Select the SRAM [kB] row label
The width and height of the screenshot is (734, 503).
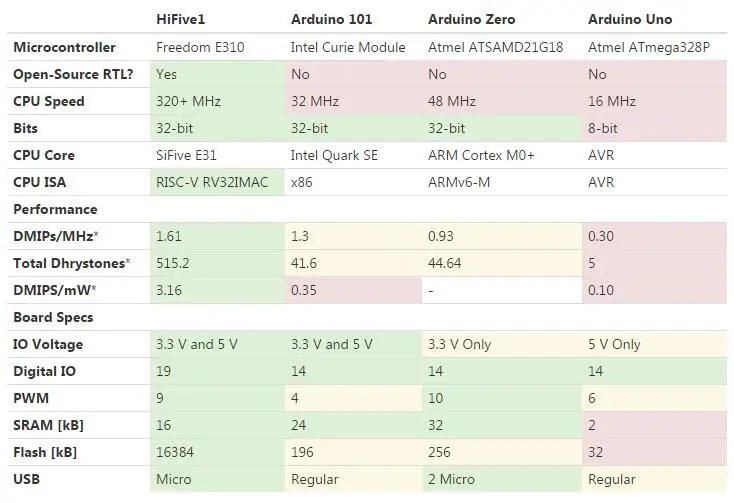pos(48,425)
